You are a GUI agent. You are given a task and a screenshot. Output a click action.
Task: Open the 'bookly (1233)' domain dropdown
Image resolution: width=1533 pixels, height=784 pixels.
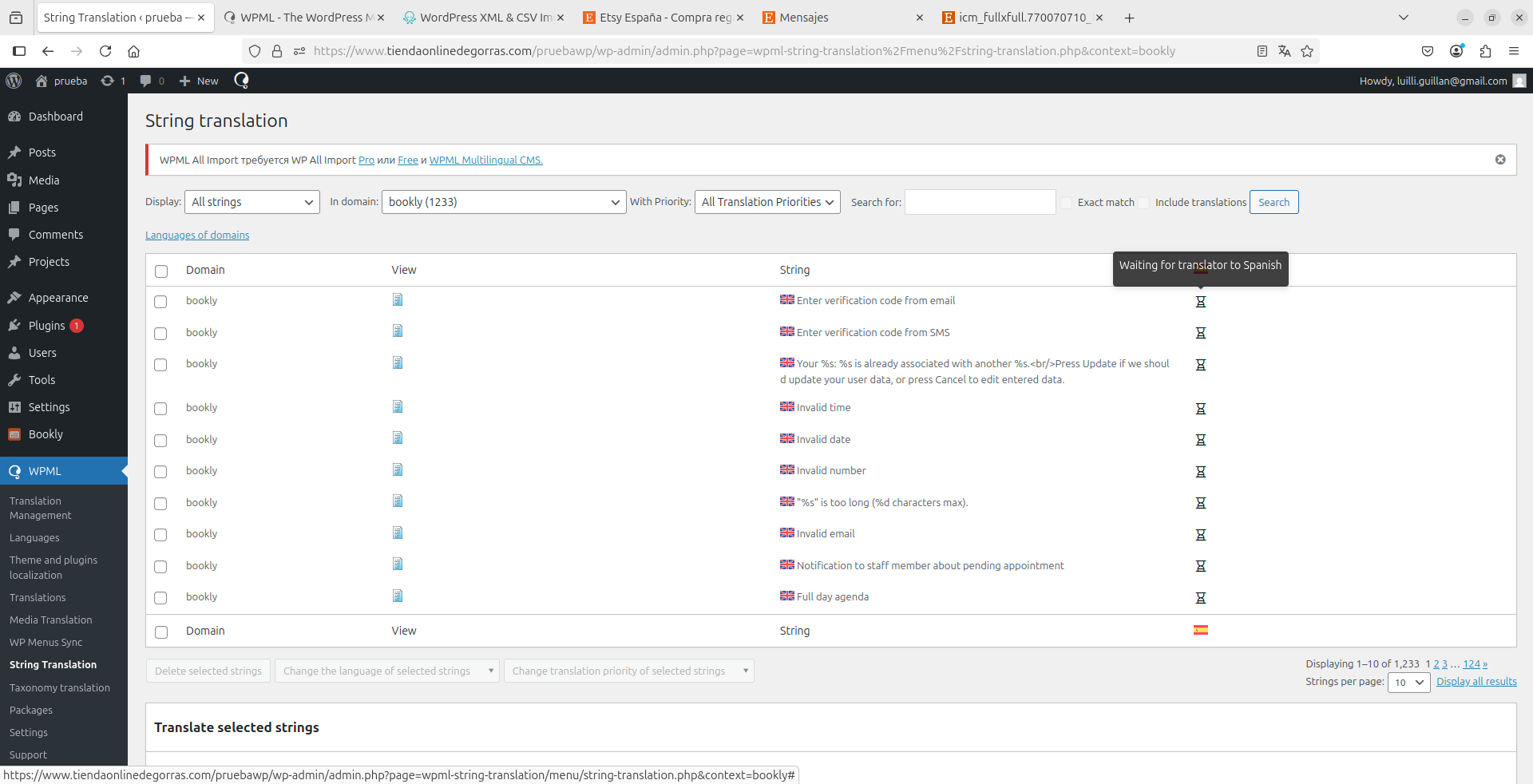504,202
